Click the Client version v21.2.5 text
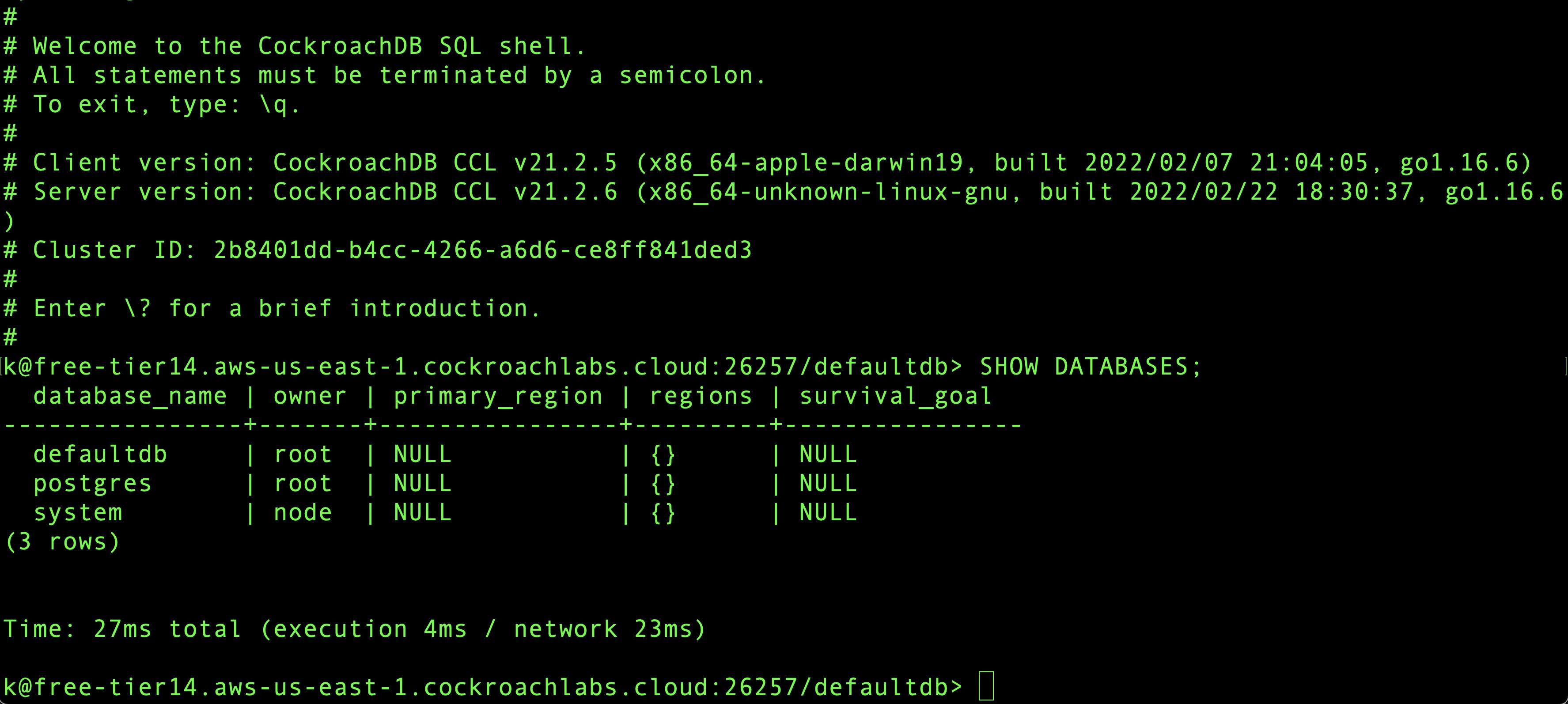 tap(565, 163)
